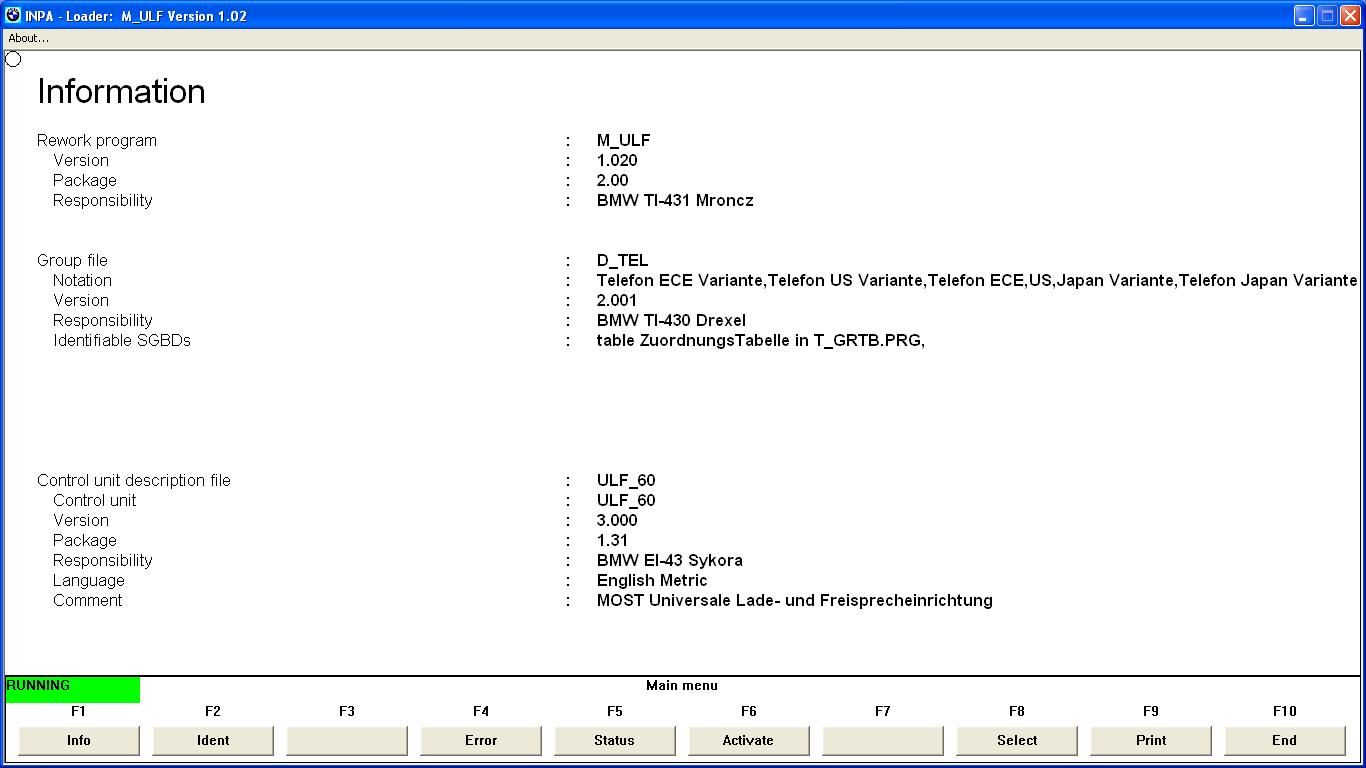Click the Identifiable SGBDs label

point(122,341)
